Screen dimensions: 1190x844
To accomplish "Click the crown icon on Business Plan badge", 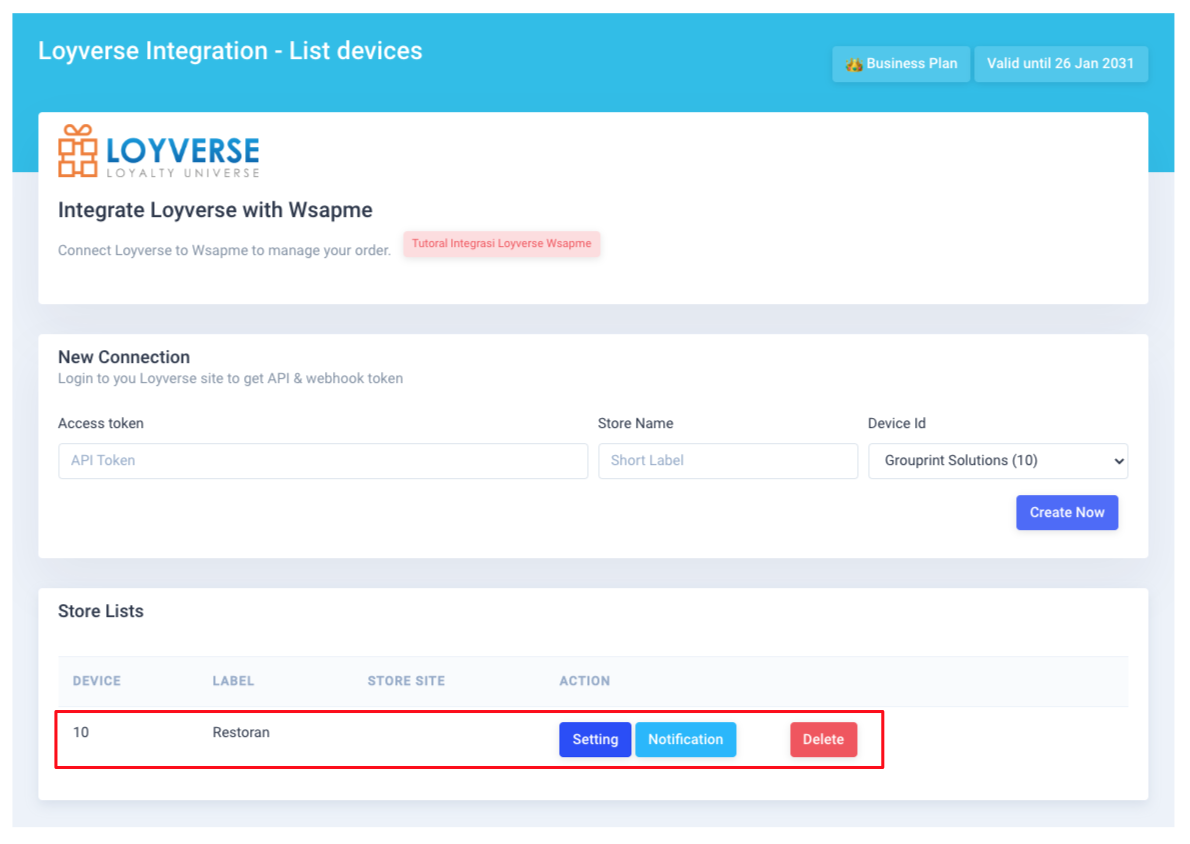I will pos(853,63).
